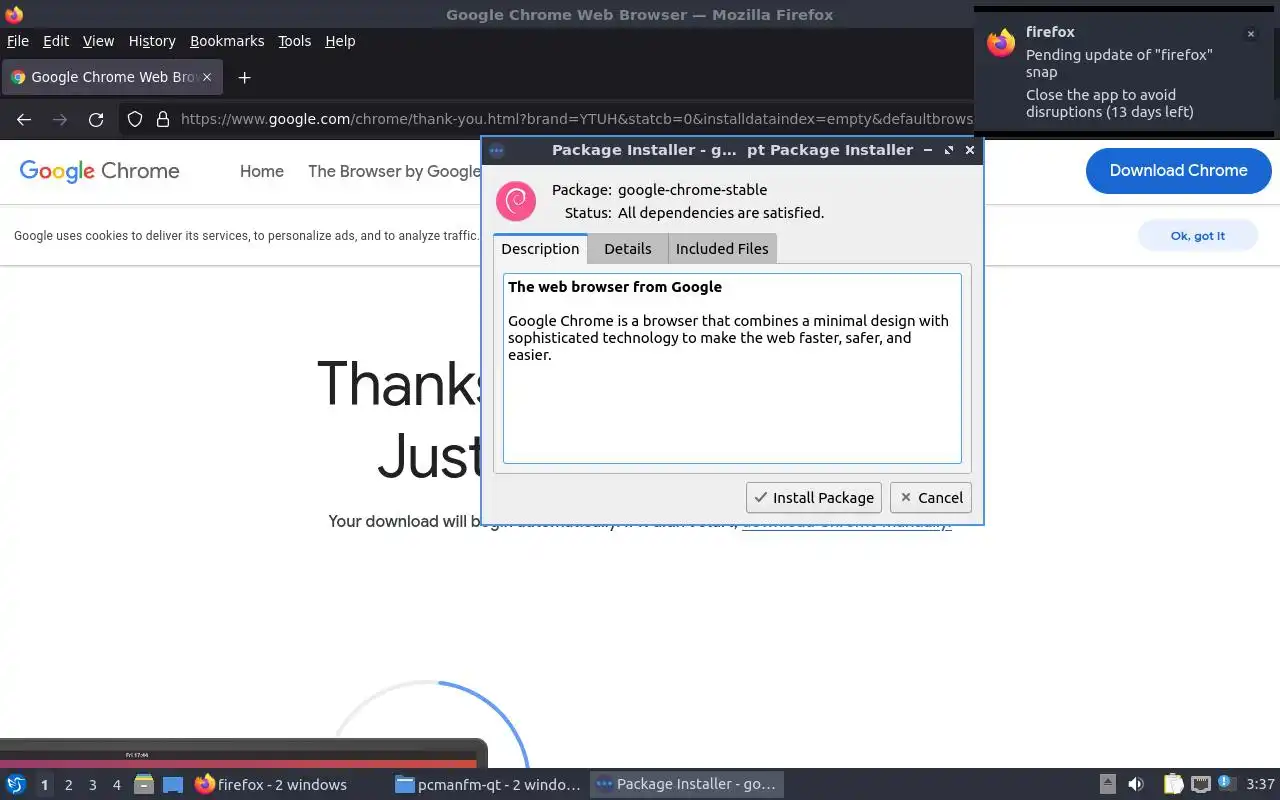Launch the file manager quicklaunch icon
The image size is (1280, 800).
coord(144,784)
